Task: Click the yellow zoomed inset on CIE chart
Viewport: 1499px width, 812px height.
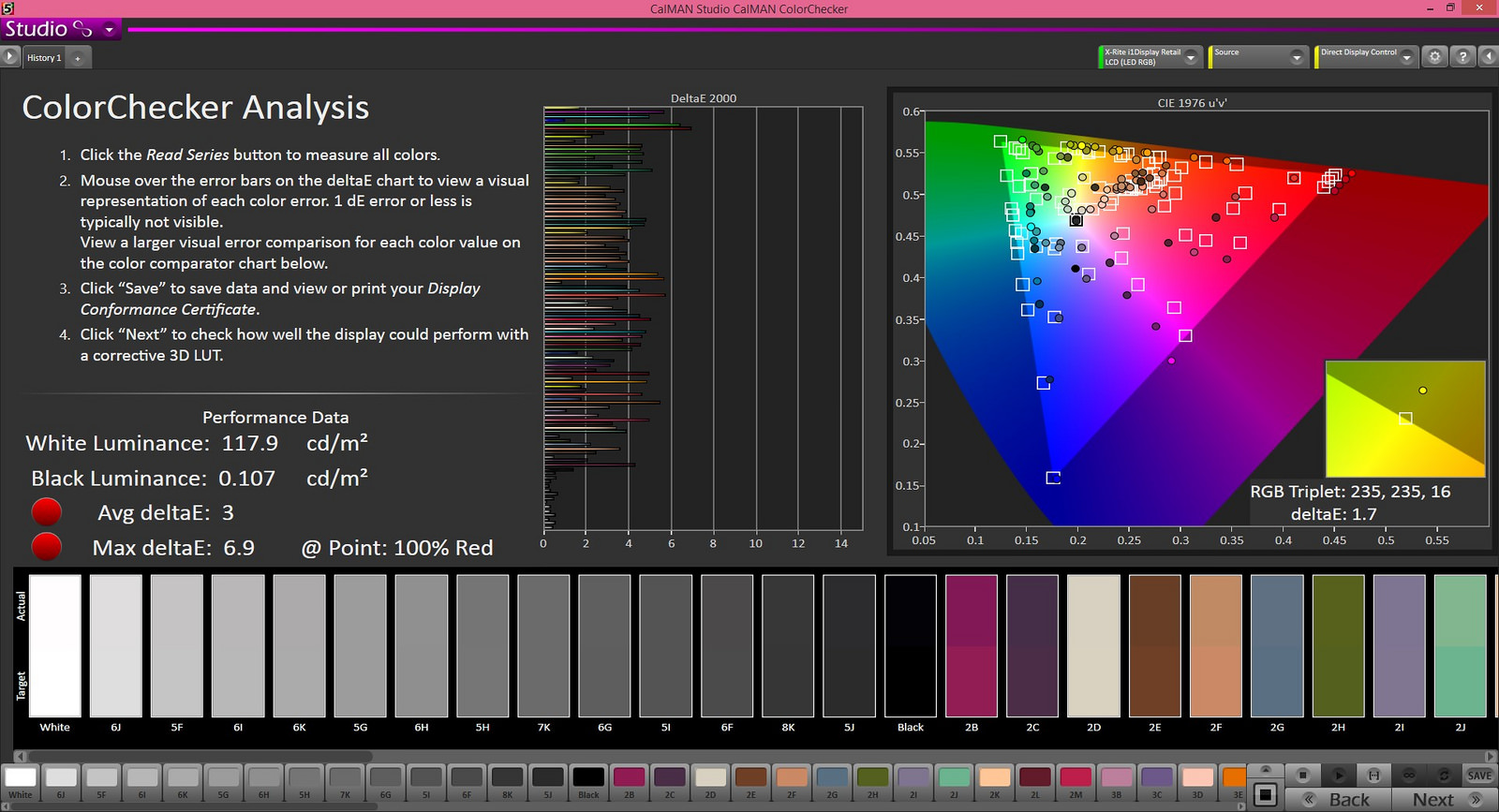Action: click(1405, 419)
